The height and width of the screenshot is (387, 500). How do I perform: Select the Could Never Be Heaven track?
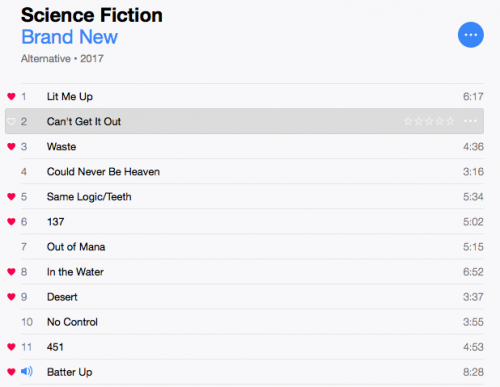252,171
